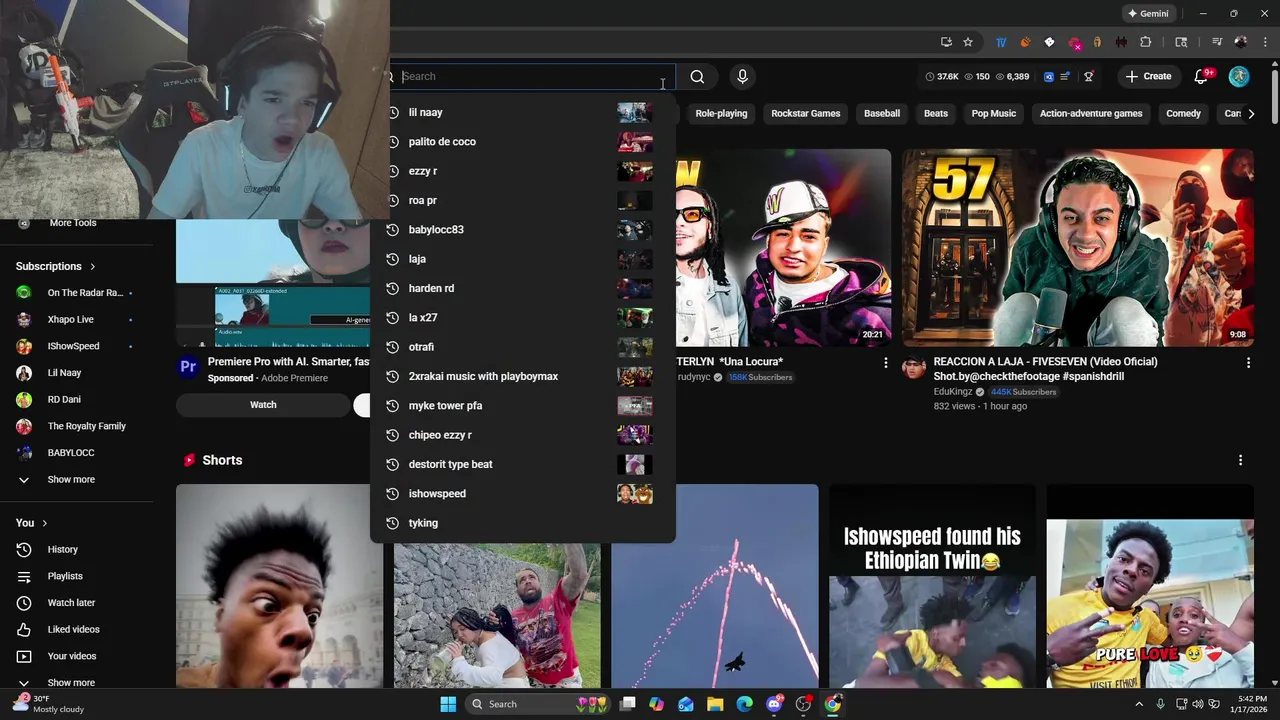Open Microsoft Edge from the taskbar
Viewport: 1280px width, 720px height.
tap(744, 704)
